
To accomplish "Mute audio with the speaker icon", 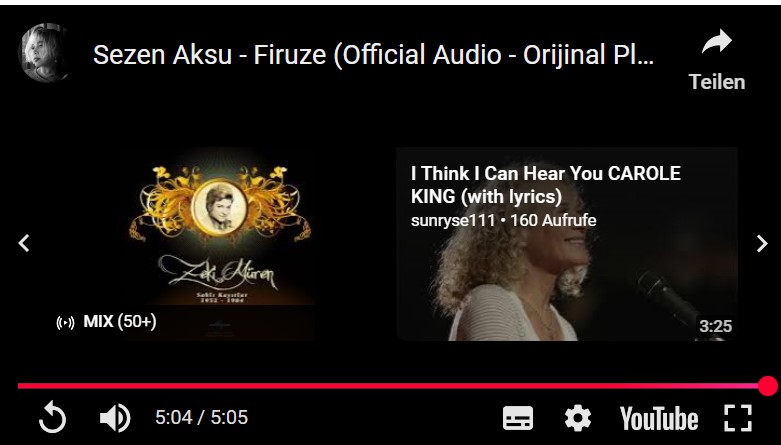I will (x=115, y=418).
